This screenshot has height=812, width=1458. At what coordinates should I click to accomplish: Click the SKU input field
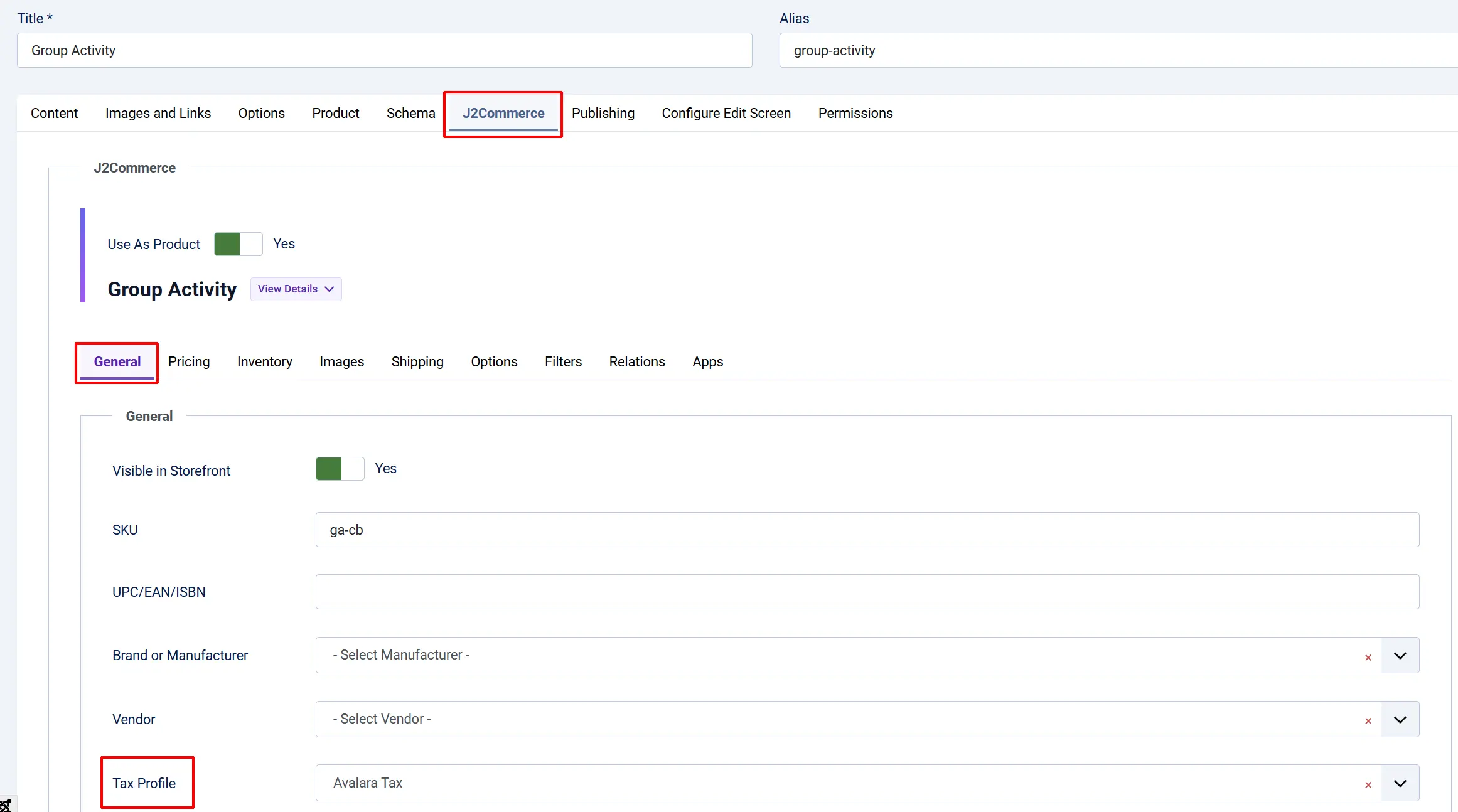pyautogui.click(x=867, y=530)
